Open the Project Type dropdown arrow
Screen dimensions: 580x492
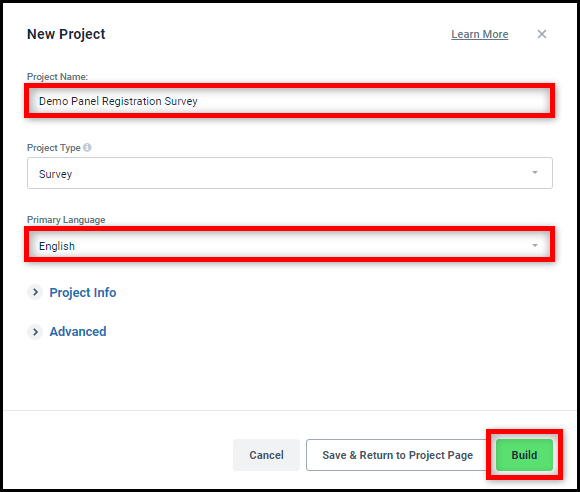tap(535, 172)
